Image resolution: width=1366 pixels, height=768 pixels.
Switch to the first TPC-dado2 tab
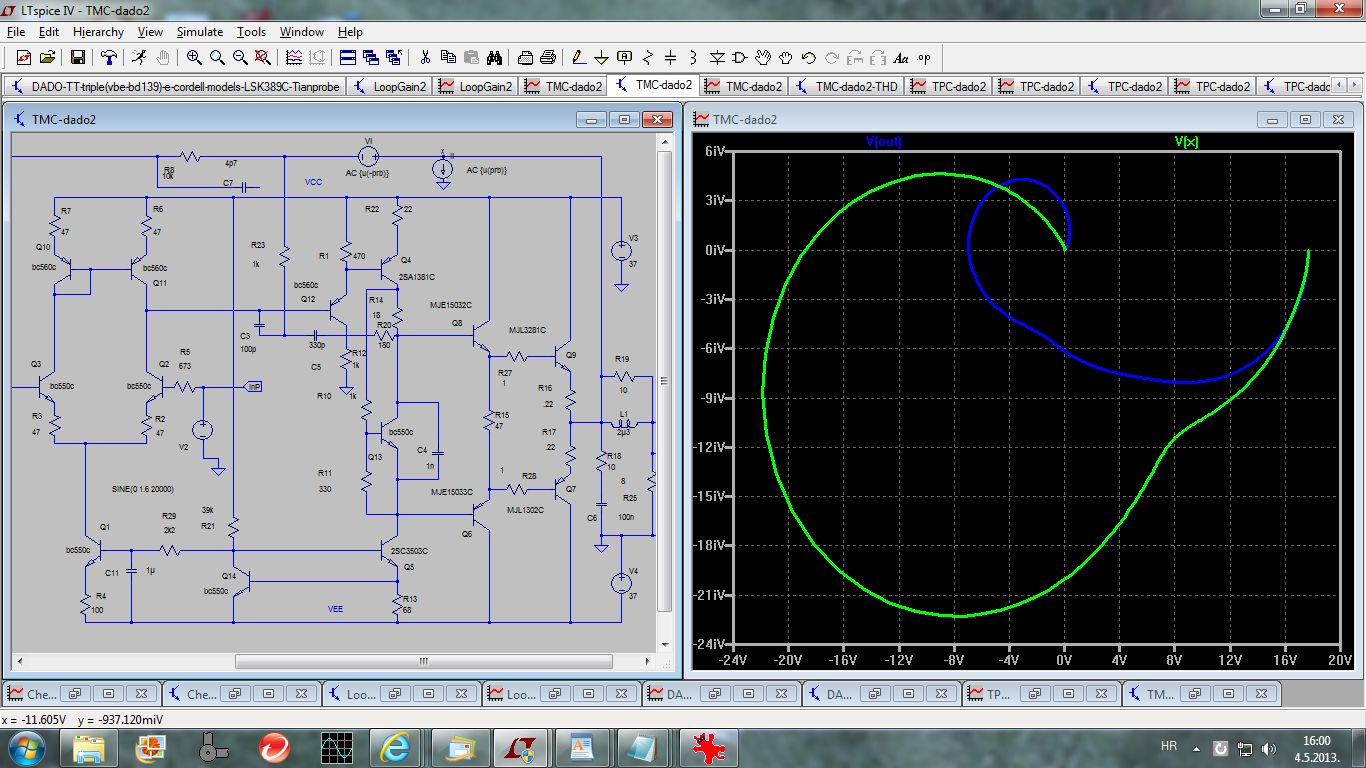tap(948, 86)
